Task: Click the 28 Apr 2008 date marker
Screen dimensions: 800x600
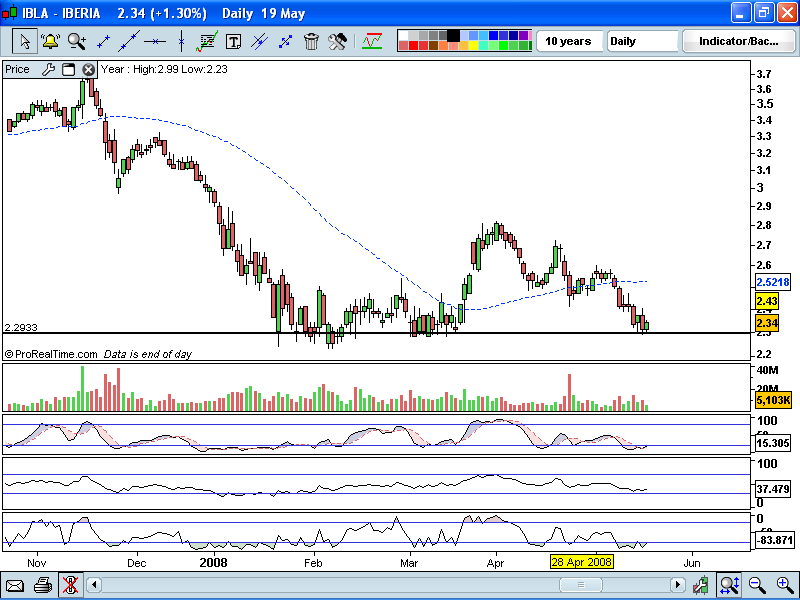Action: (x=582, y=562)
